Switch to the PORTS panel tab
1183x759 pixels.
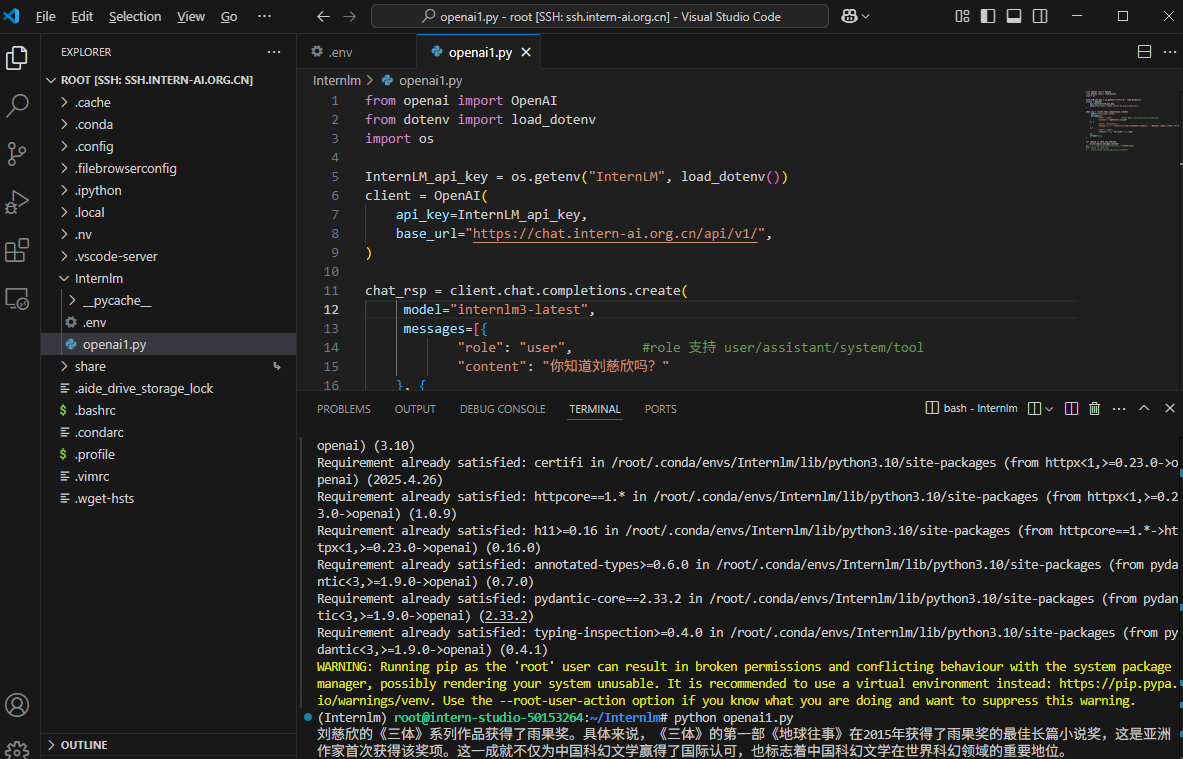click(660, 409)
